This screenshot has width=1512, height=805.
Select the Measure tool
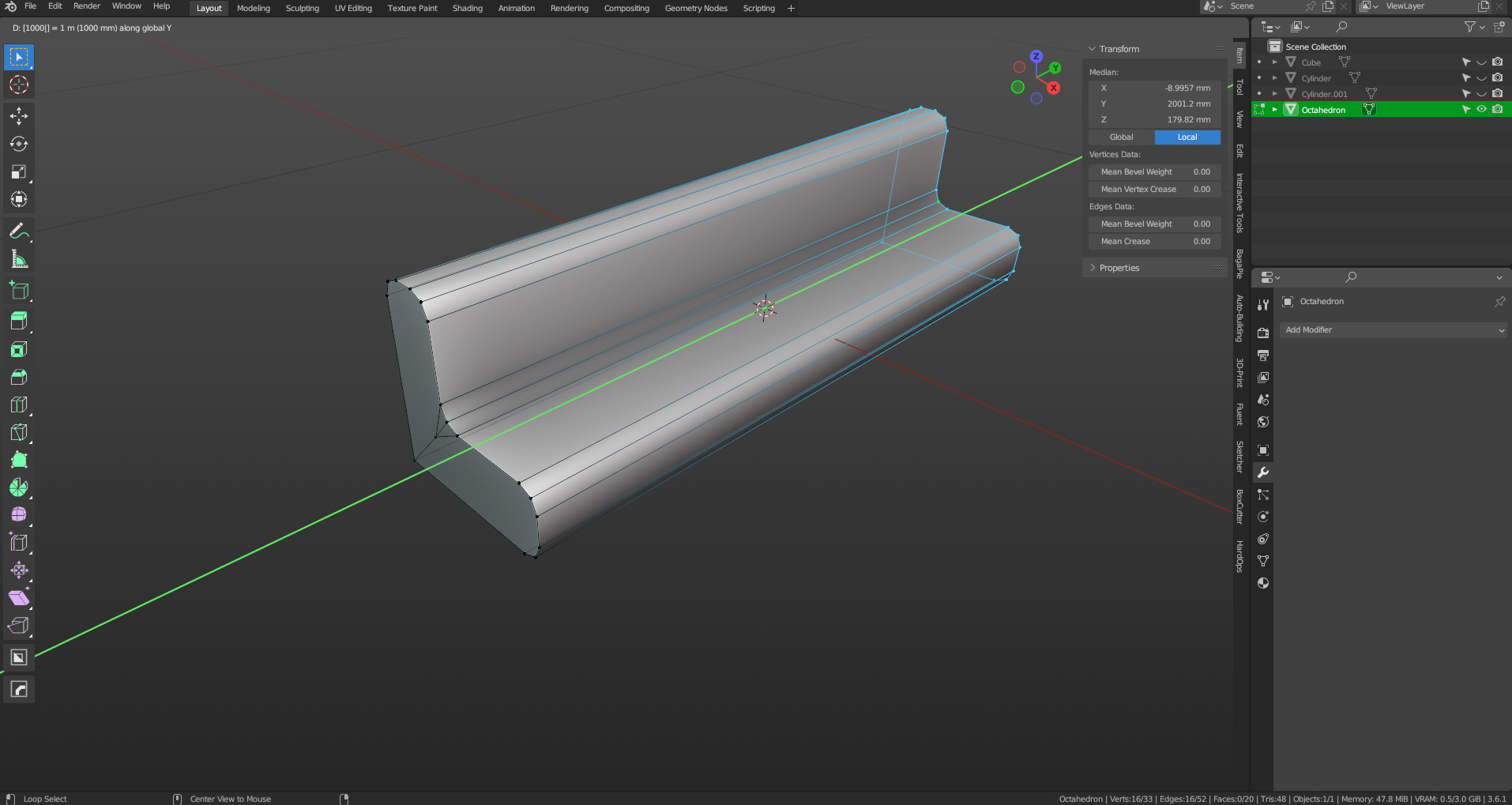[19, 259]
